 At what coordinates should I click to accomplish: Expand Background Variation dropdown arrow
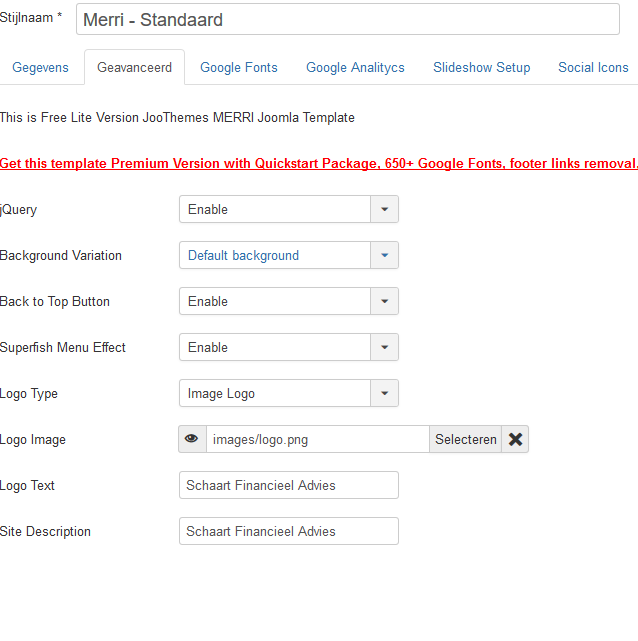pos(384,255)
